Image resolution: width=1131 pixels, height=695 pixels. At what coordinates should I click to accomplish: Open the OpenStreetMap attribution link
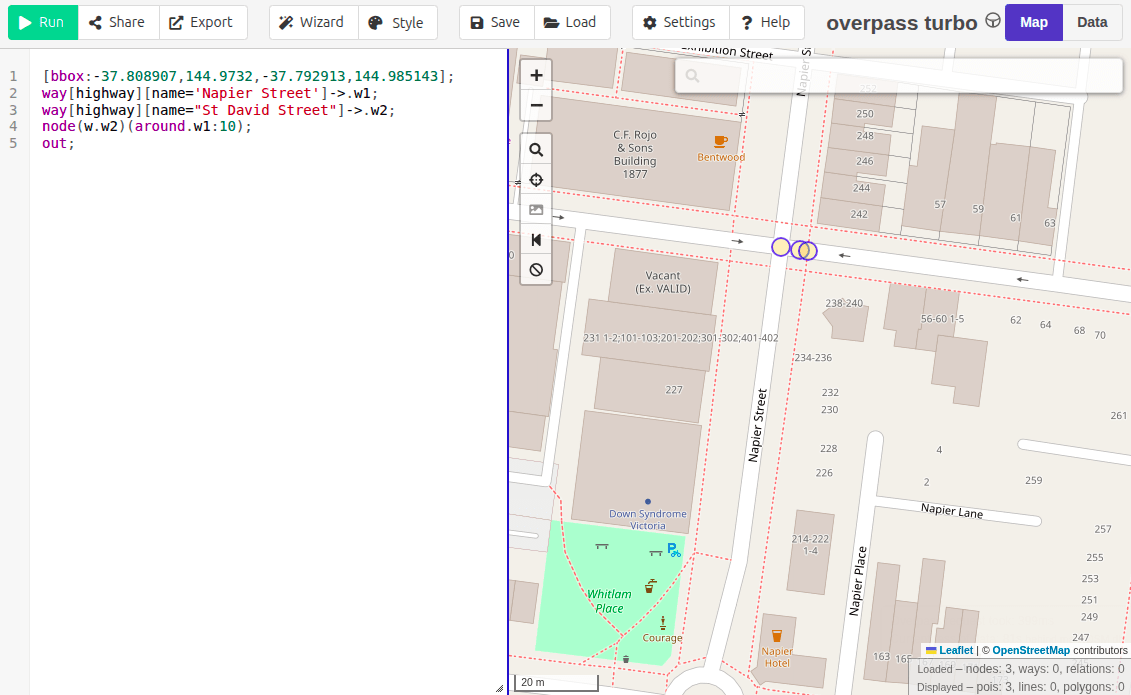point(1031,650)
